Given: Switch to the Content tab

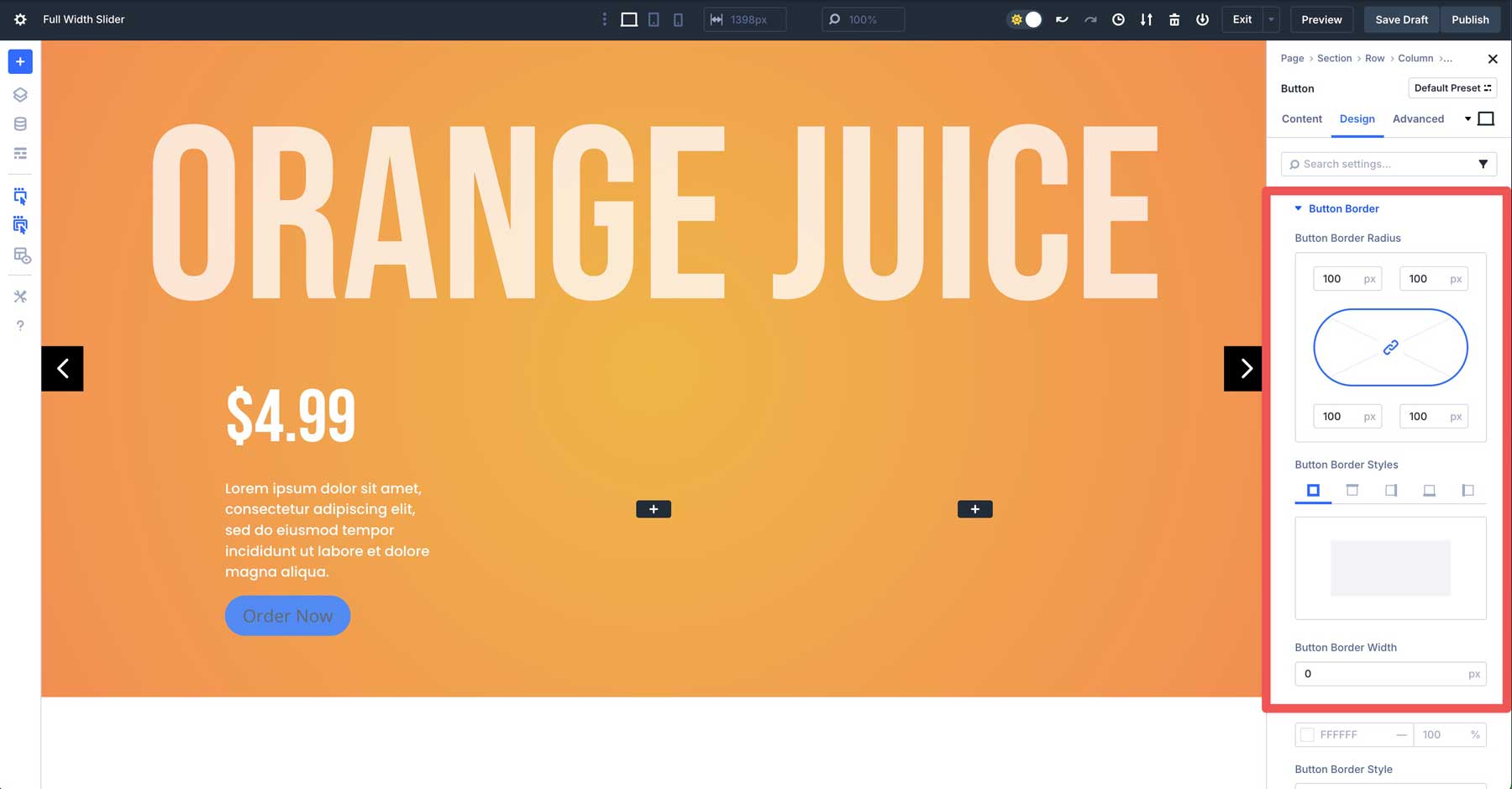Looking at the screenshot, I should 1301,118.
